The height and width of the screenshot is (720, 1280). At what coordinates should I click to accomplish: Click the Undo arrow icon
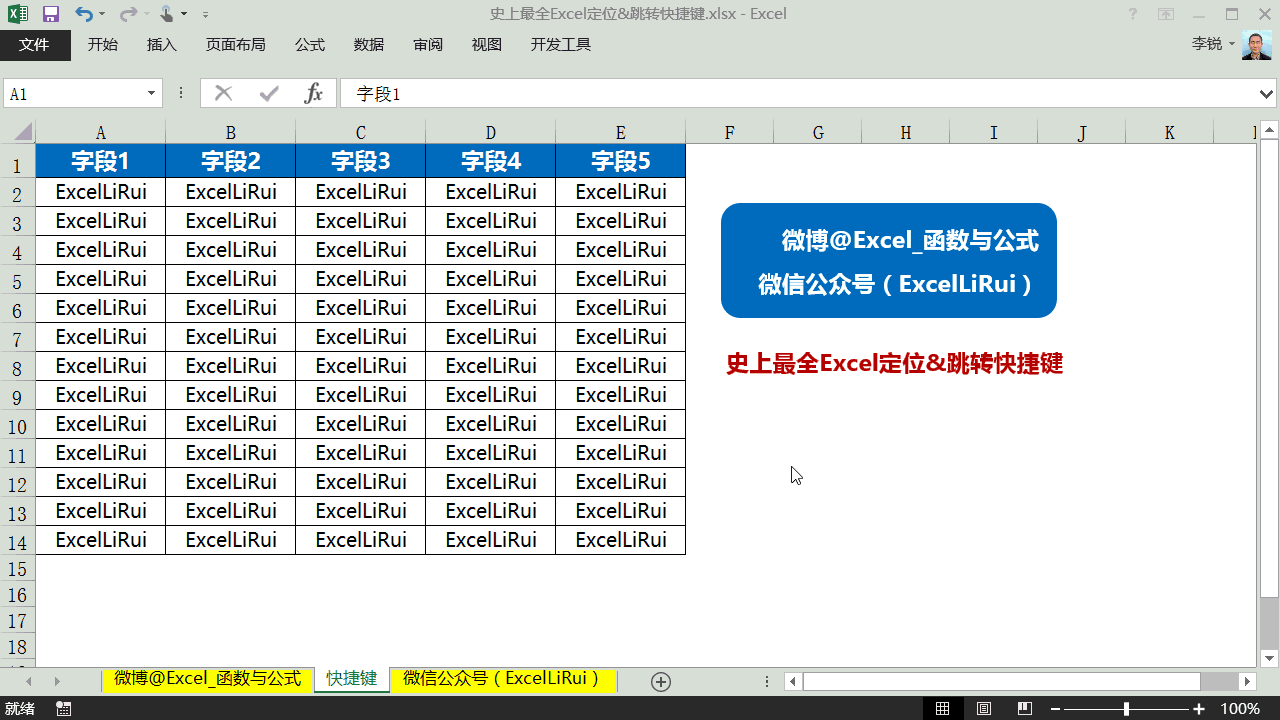click(x=83, y=14)
